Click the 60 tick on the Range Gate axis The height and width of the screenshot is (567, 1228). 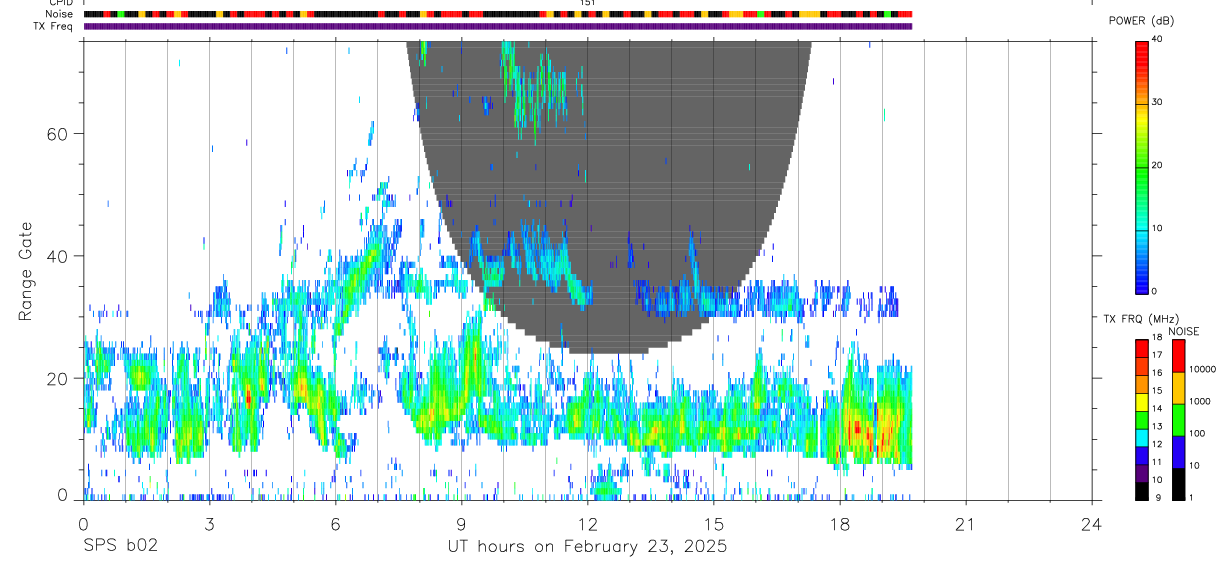point(57,134)
